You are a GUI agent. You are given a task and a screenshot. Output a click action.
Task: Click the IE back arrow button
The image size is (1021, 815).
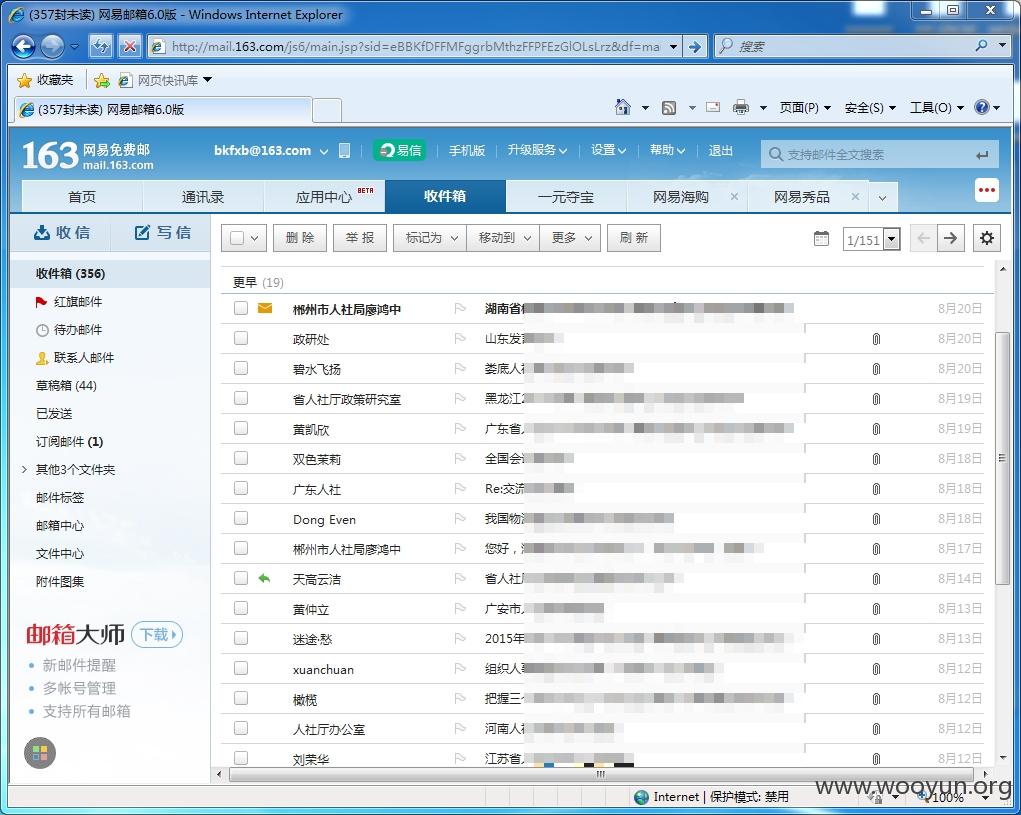pos(23,46)
